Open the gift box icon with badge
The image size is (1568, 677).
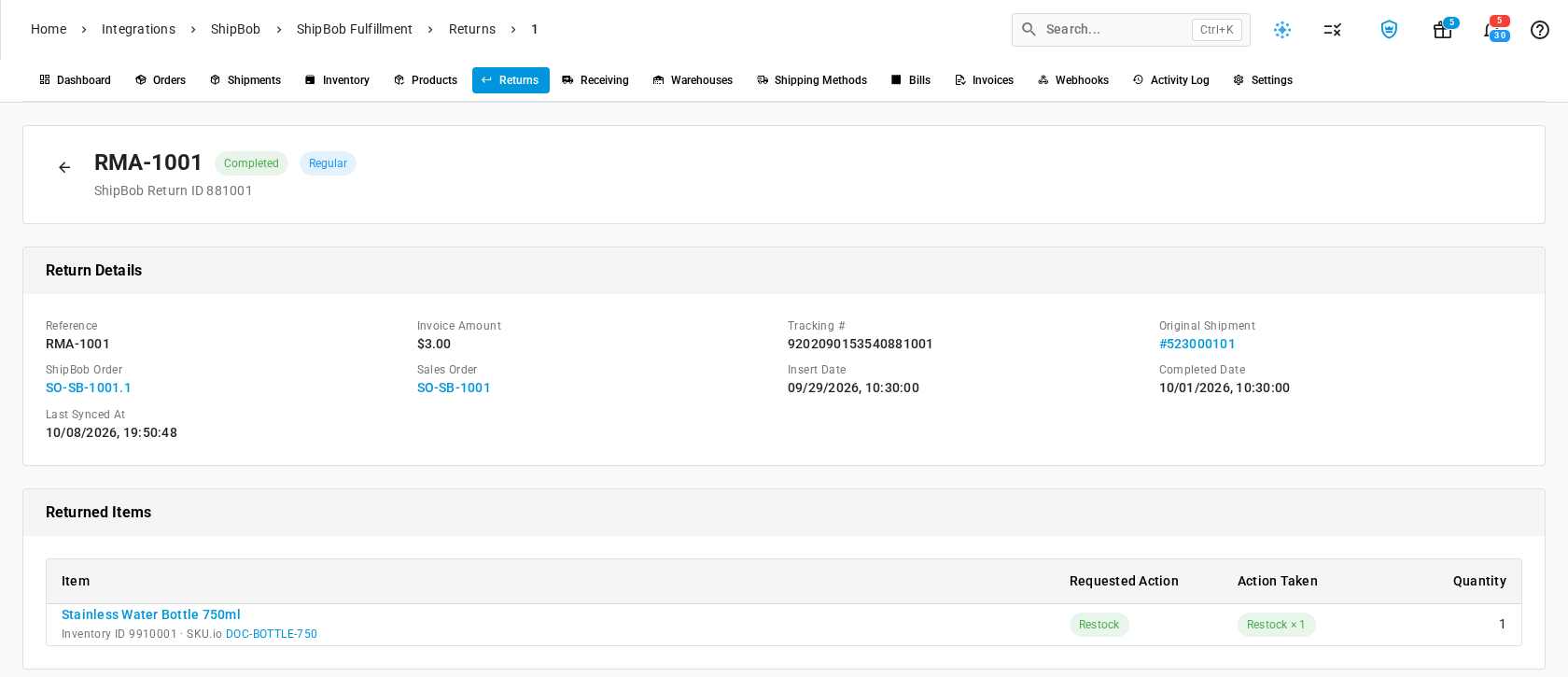[1443, 30]
